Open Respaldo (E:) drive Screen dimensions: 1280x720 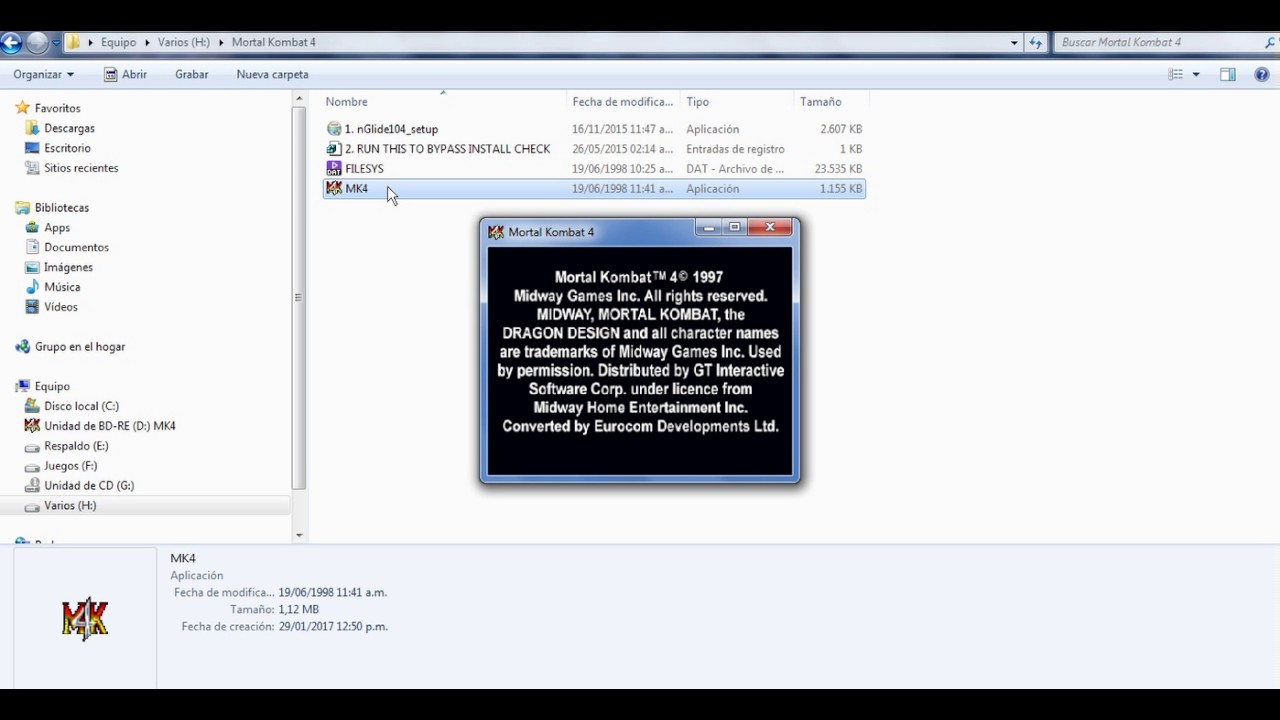(76, 446)
